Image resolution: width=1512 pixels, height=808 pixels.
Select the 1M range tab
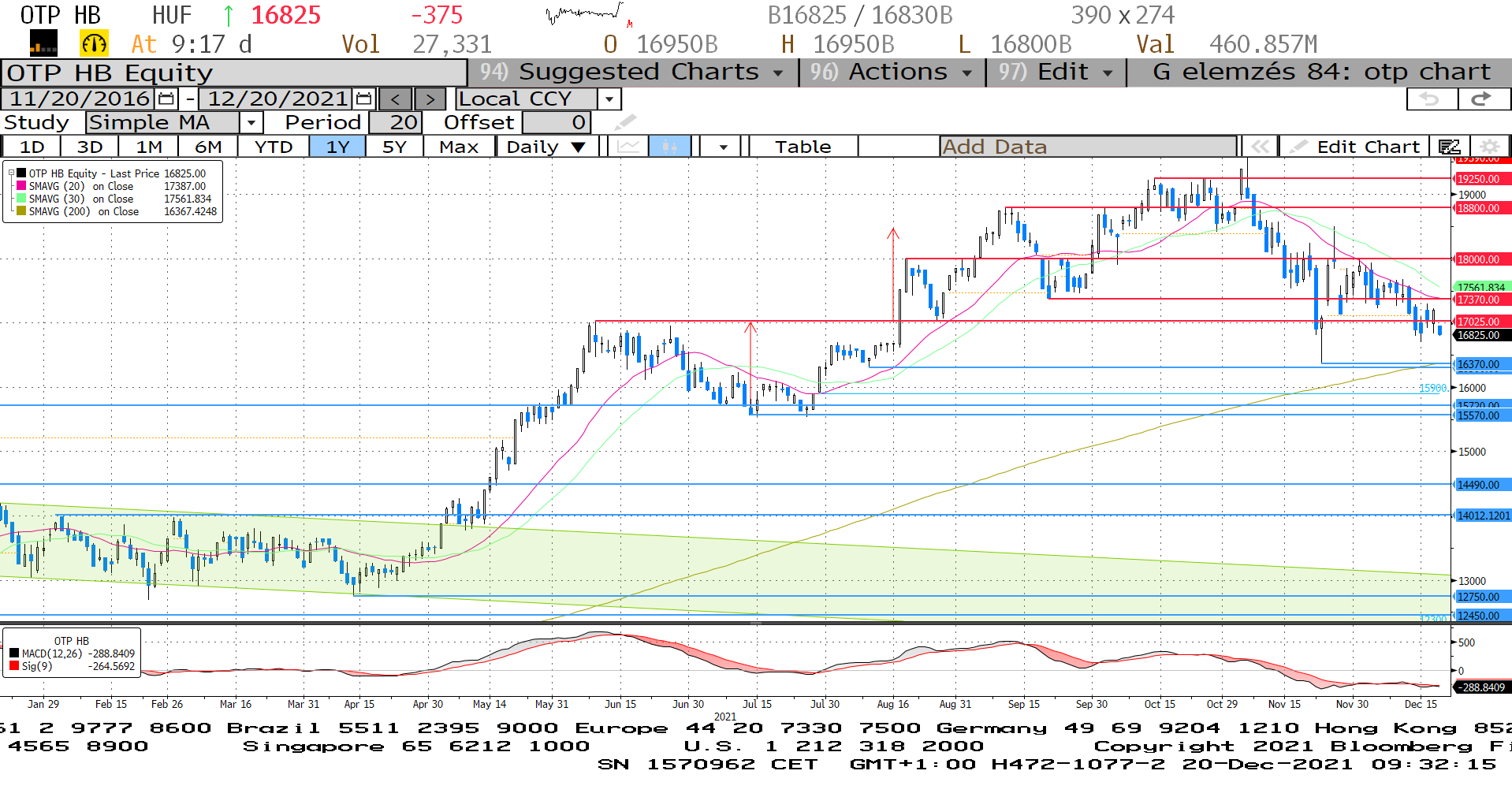(148, 147)
